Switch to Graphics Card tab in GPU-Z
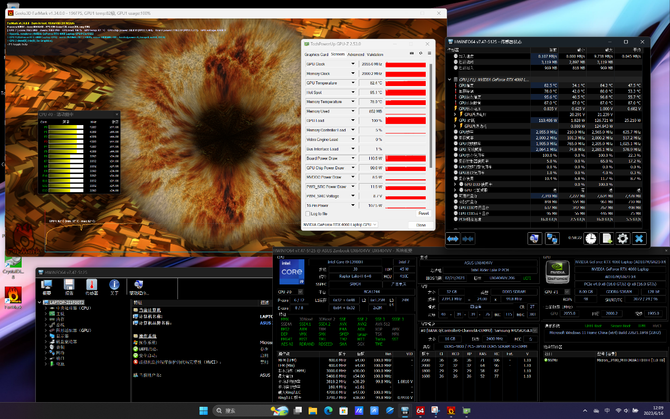670x419 pixels. point(316,55)
